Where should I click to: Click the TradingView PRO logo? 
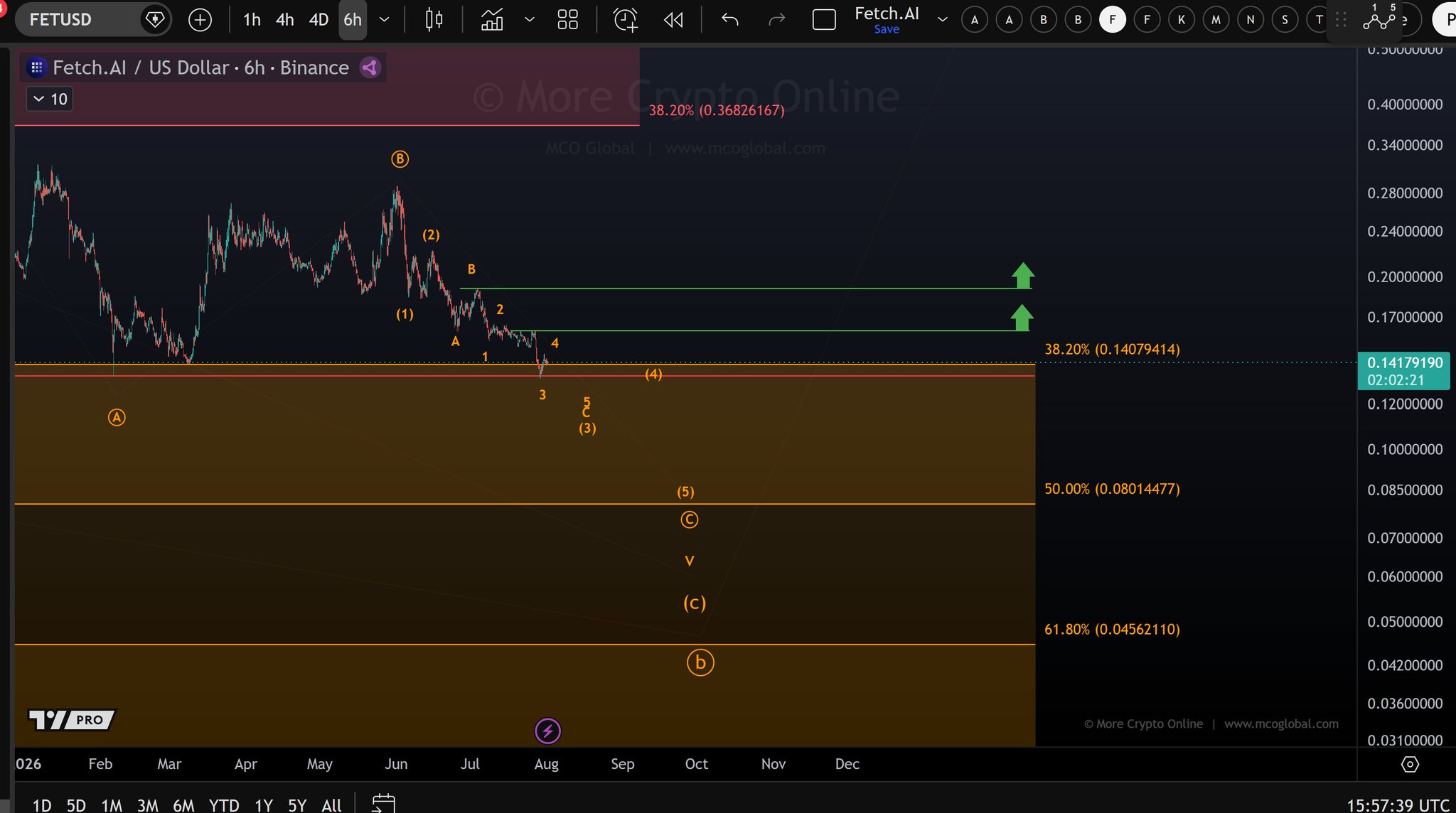pos(71,719)
